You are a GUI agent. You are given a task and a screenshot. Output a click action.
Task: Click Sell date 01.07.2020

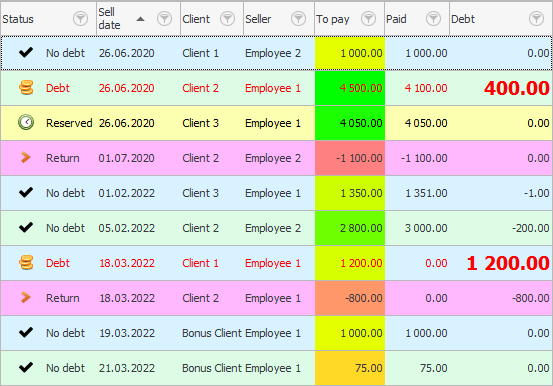[126, 158]
